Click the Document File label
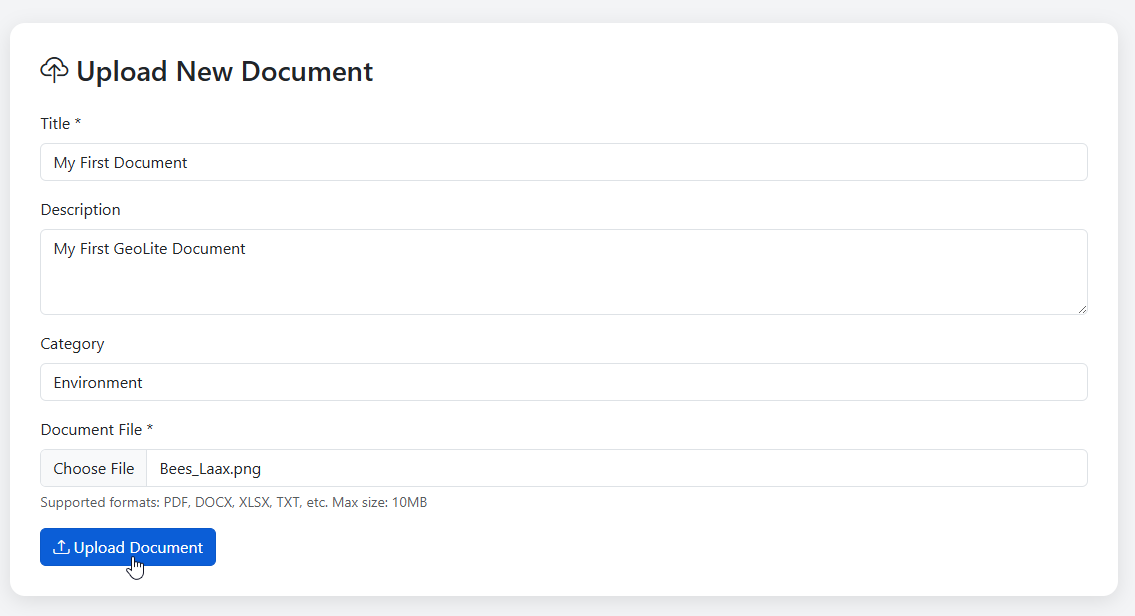Image resolution: width=1135 pixels, height=616 pixels. tap(91, 430)
